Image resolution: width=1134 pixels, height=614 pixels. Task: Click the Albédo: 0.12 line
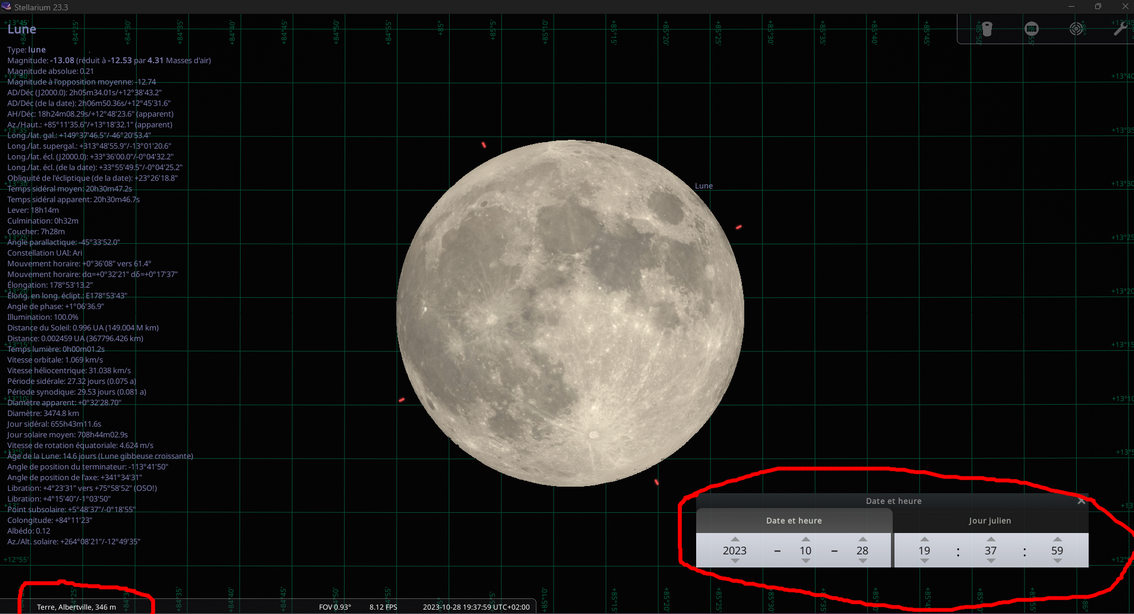click(29, 531)
